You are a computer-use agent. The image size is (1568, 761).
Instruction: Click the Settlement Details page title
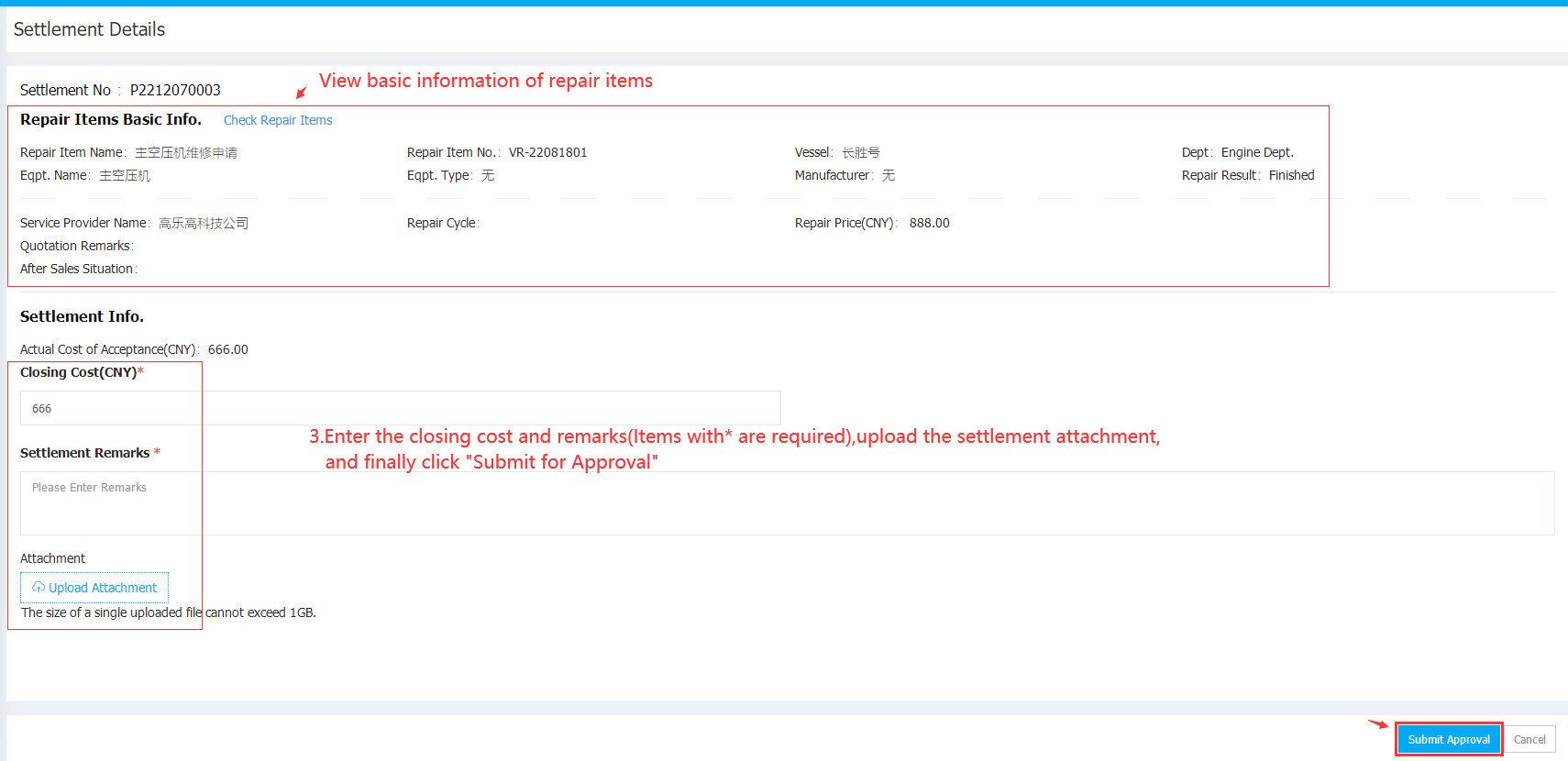[x=89, y=29]
